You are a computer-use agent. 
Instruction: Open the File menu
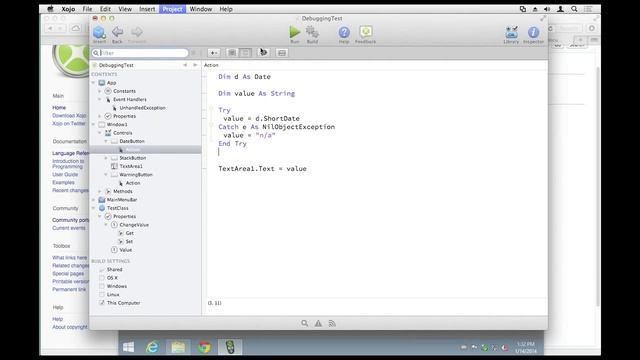coord(87,9)
